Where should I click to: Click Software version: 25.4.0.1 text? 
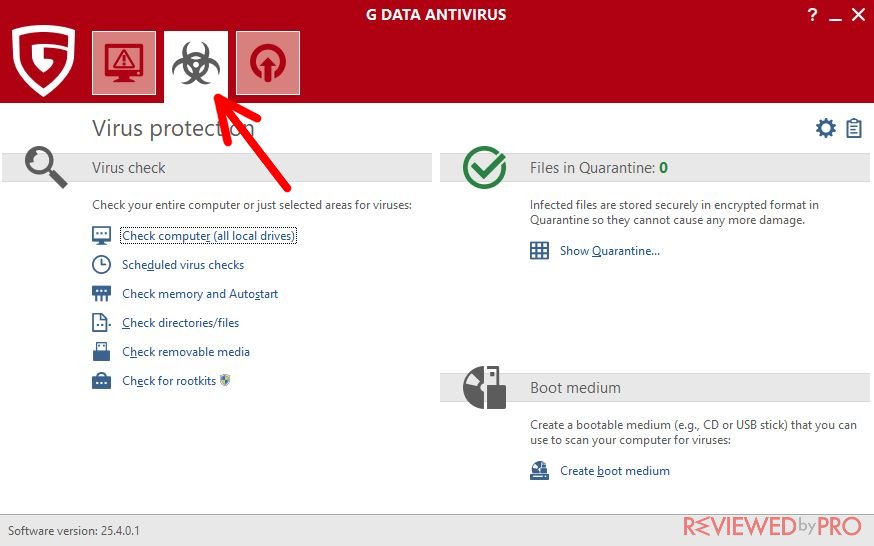point(74,530)
